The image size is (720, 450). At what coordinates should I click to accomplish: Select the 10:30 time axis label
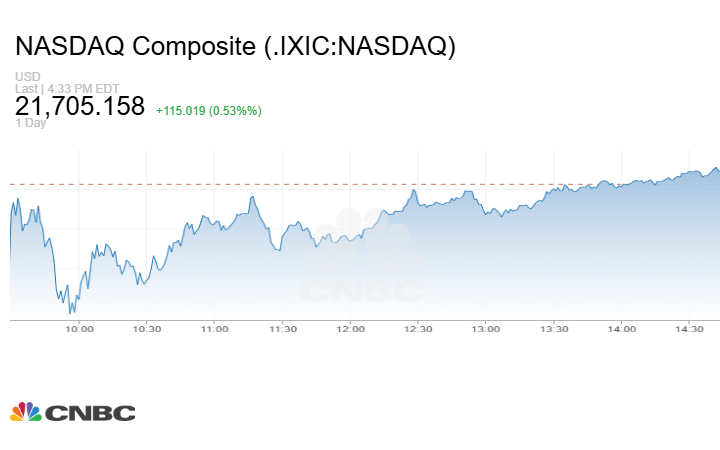(x=147, y=329)
